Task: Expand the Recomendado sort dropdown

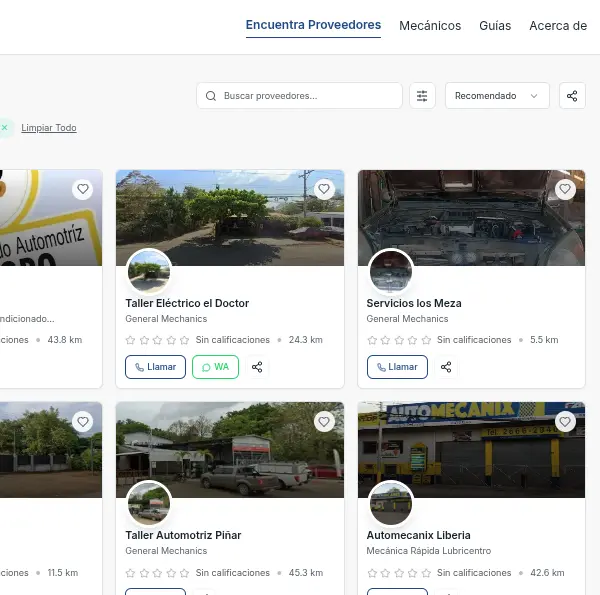Action: pos(497,96)
